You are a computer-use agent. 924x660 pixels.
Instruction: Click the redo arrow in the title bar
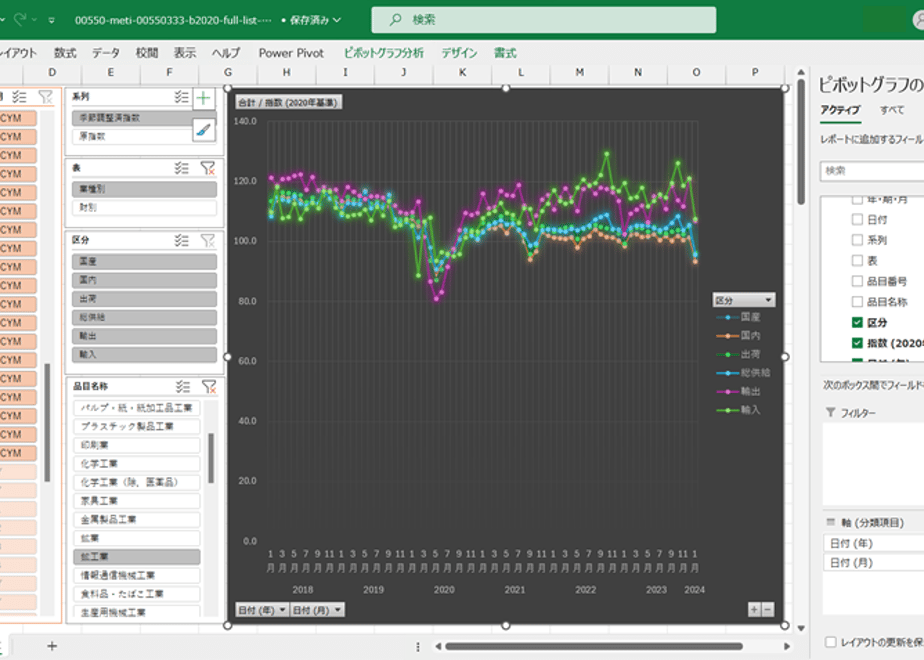(20, 19)
